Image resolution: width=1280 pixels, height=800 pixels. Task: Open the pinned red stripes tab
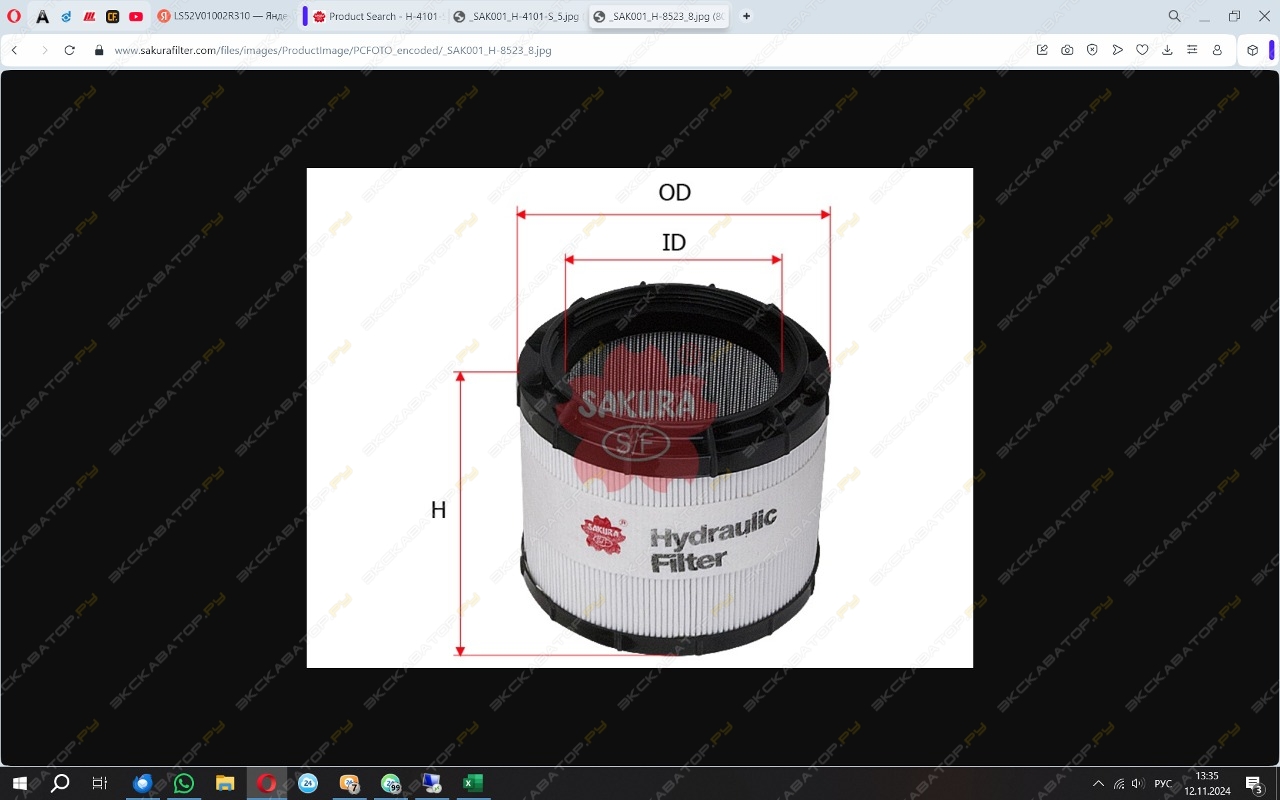pos(89,16)
